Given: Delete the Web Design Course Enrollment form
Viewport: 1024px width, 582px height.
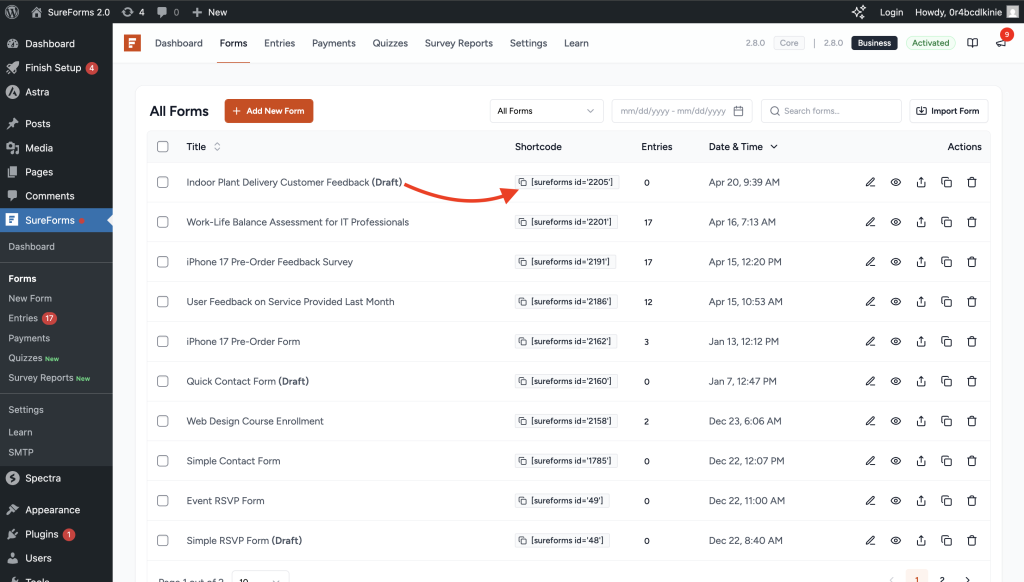Looking at the screenshot, I should coord(972,421).
